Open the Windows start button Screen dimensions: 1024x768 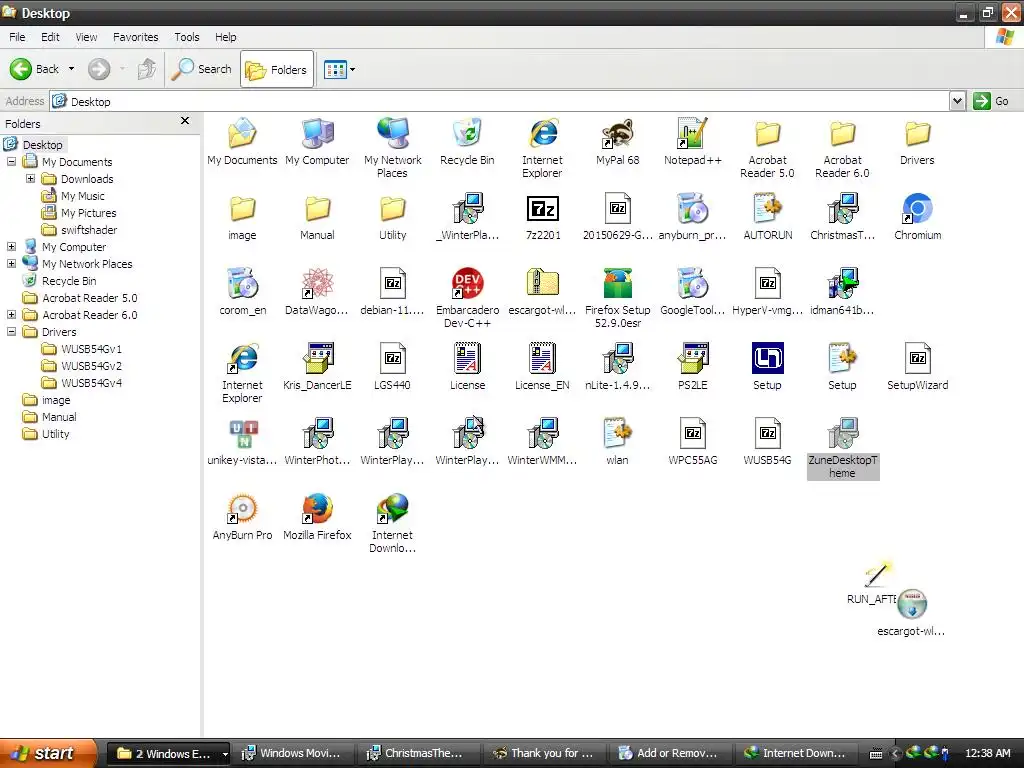pos(48,753)
